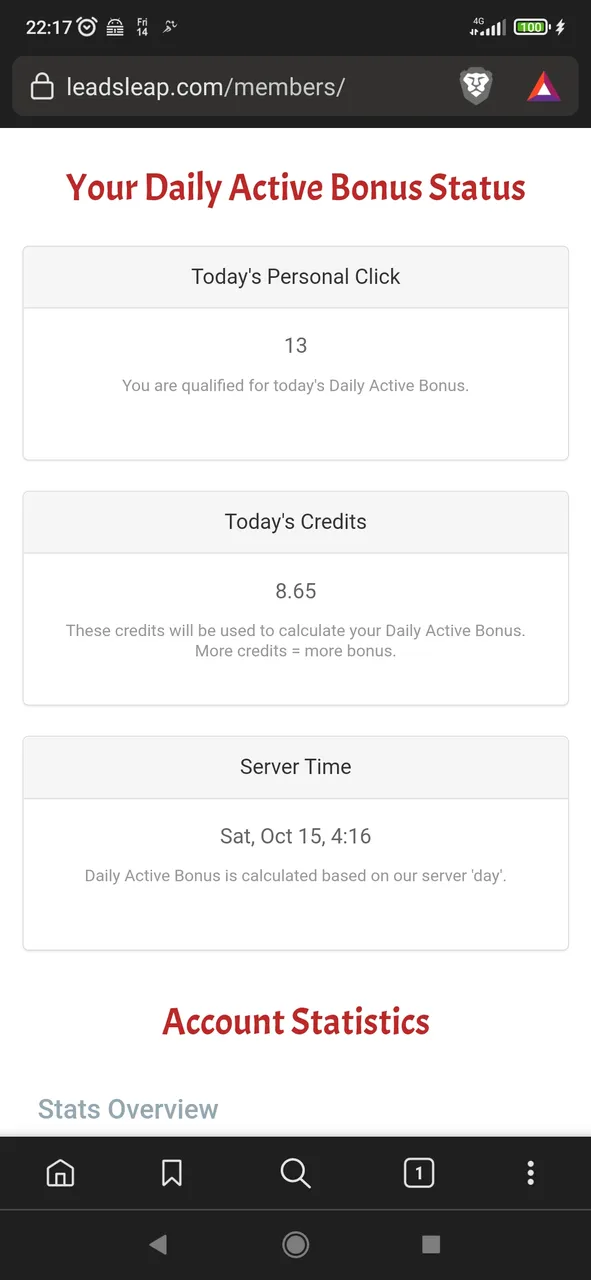
Task: Tap the Account Statistics heading
Action: (296, 1022)
